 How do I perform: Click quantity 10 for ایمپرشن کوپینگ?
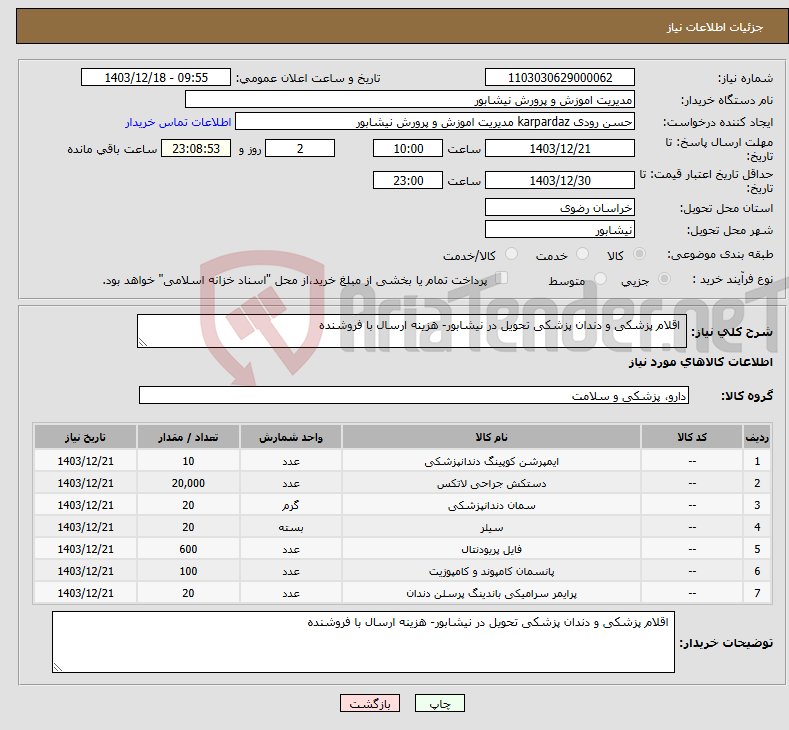click(188, 461)
